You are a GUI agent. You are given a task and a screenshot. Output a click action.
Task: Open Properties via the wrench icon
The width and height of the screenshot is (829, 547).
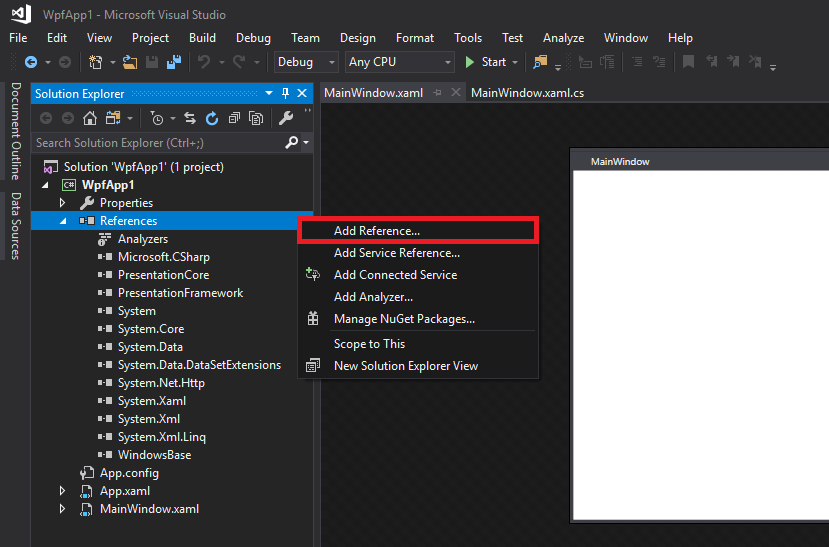286,118
